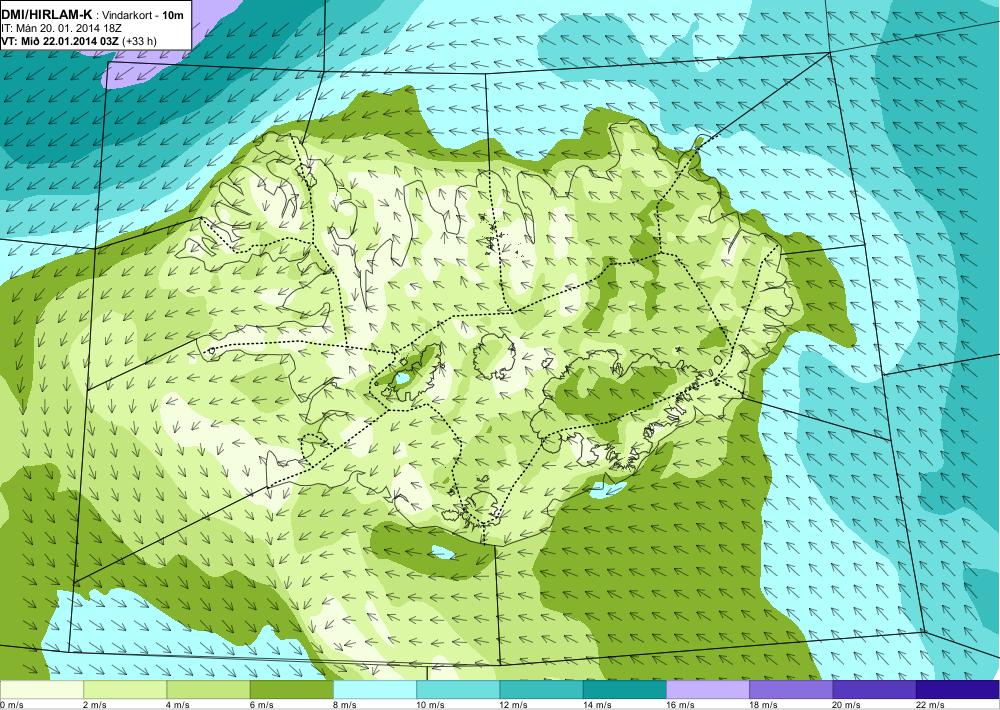The image size is (1000, 710).
Task: Select the "12 m/s" legend label
Action: (x=514, y=705)
